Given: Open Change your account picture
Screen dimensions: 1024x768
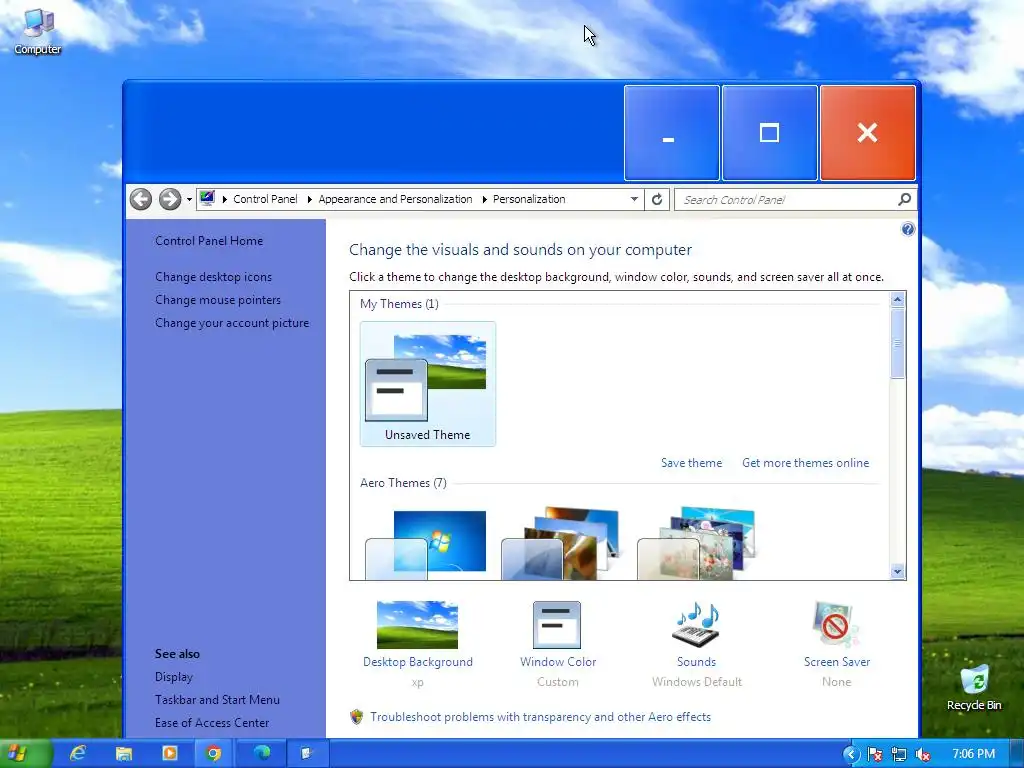Looking at the screenshot, I should tap(232, 323).
